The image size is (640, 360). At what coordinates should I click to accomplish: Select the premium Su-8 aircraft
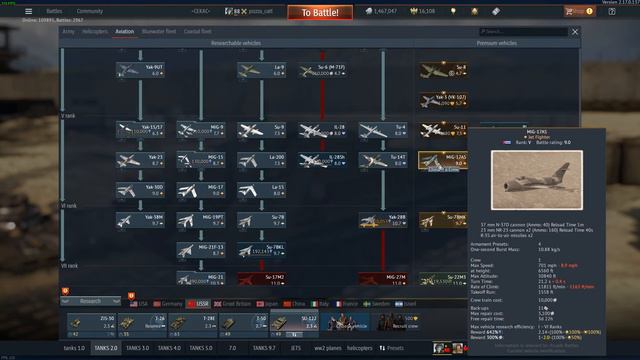[443, 70]
